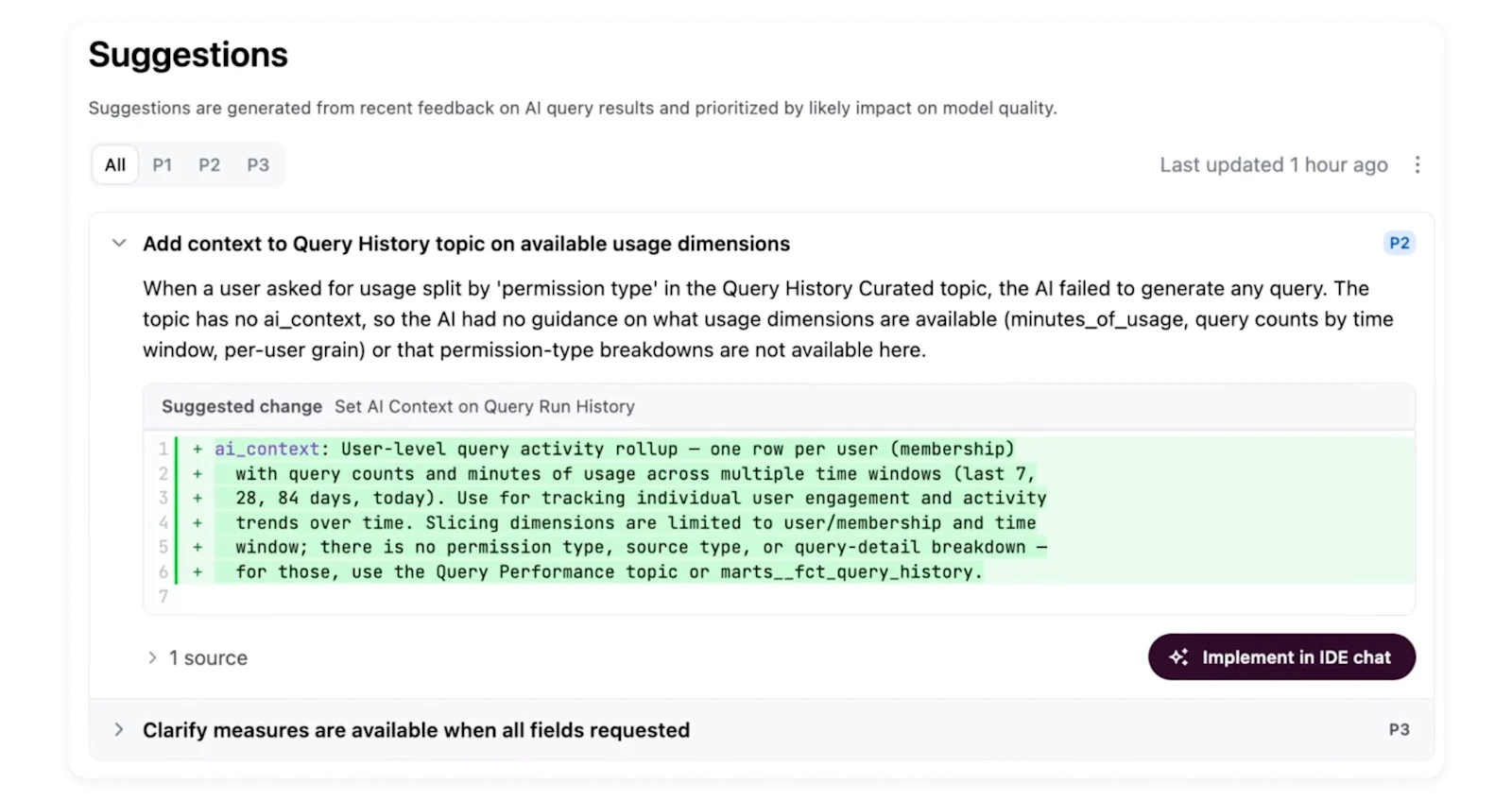Collapse the Query History suggestion chevron
1512x800 pixels.
click(119, 244)
